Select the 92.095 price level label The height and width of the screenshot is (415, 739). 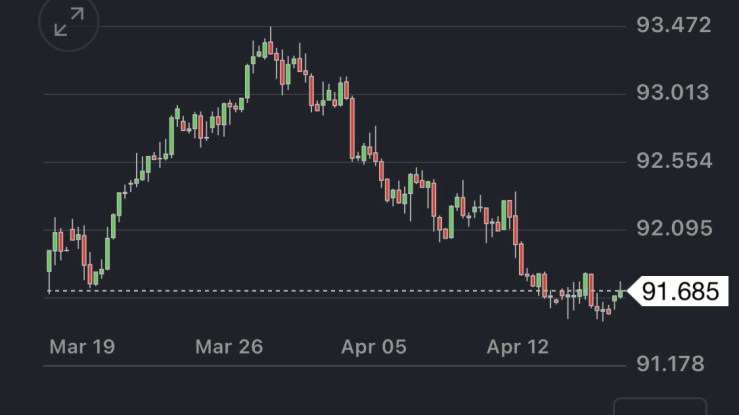point(673,229)
